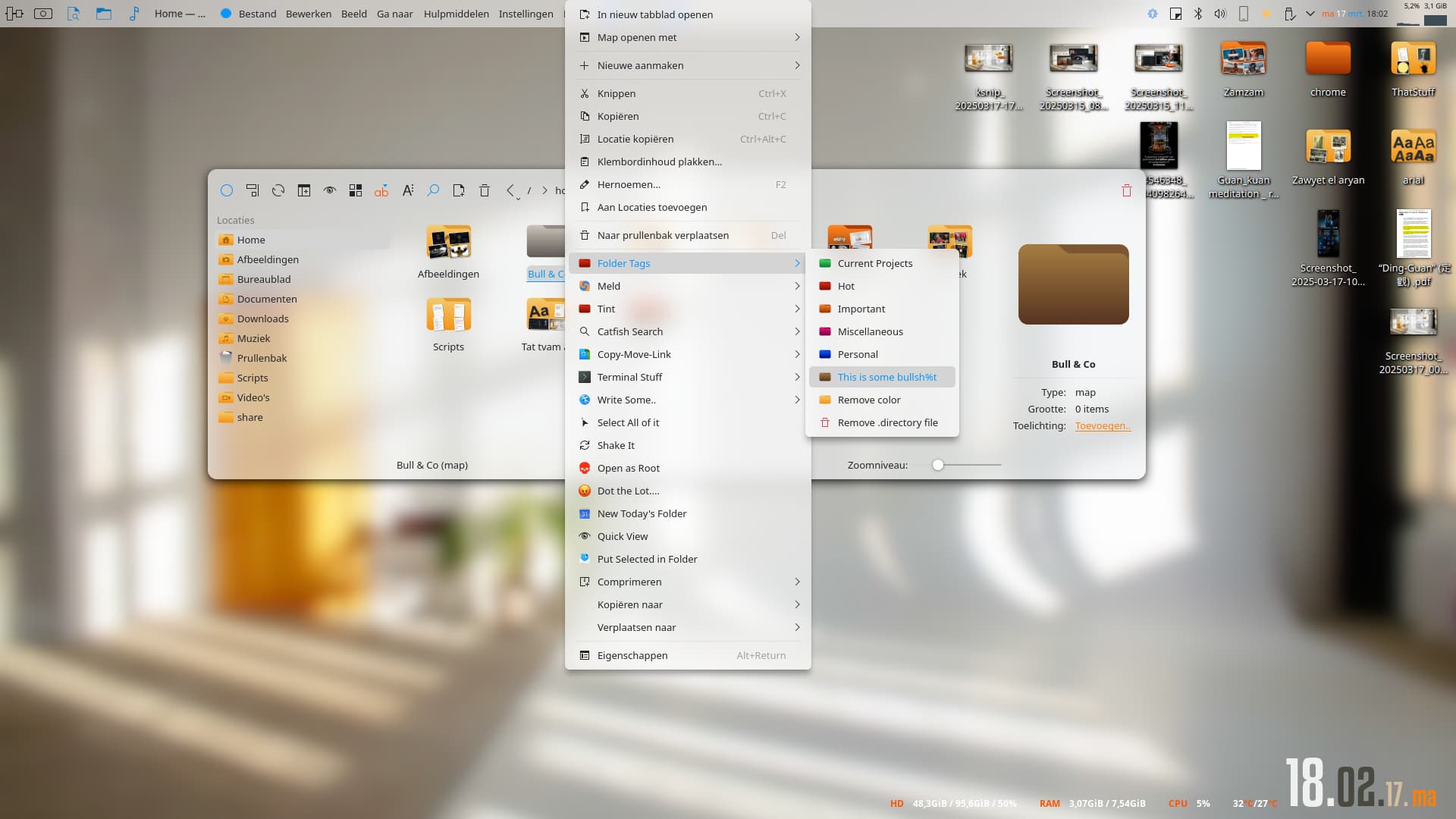Expand the Comprimeren submenu
This screenshot has width=1456, height=819.
pos(688,582)
